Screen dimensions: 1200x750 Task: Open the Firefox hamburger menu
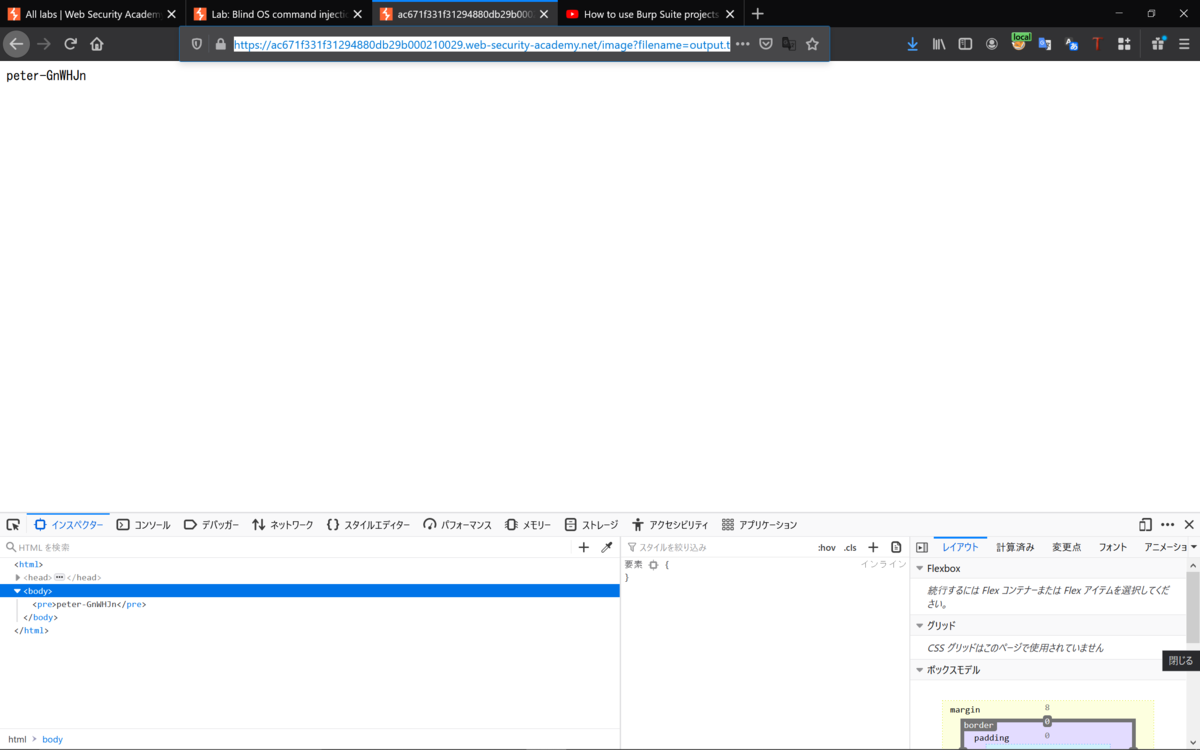(x=1185, y=44)
